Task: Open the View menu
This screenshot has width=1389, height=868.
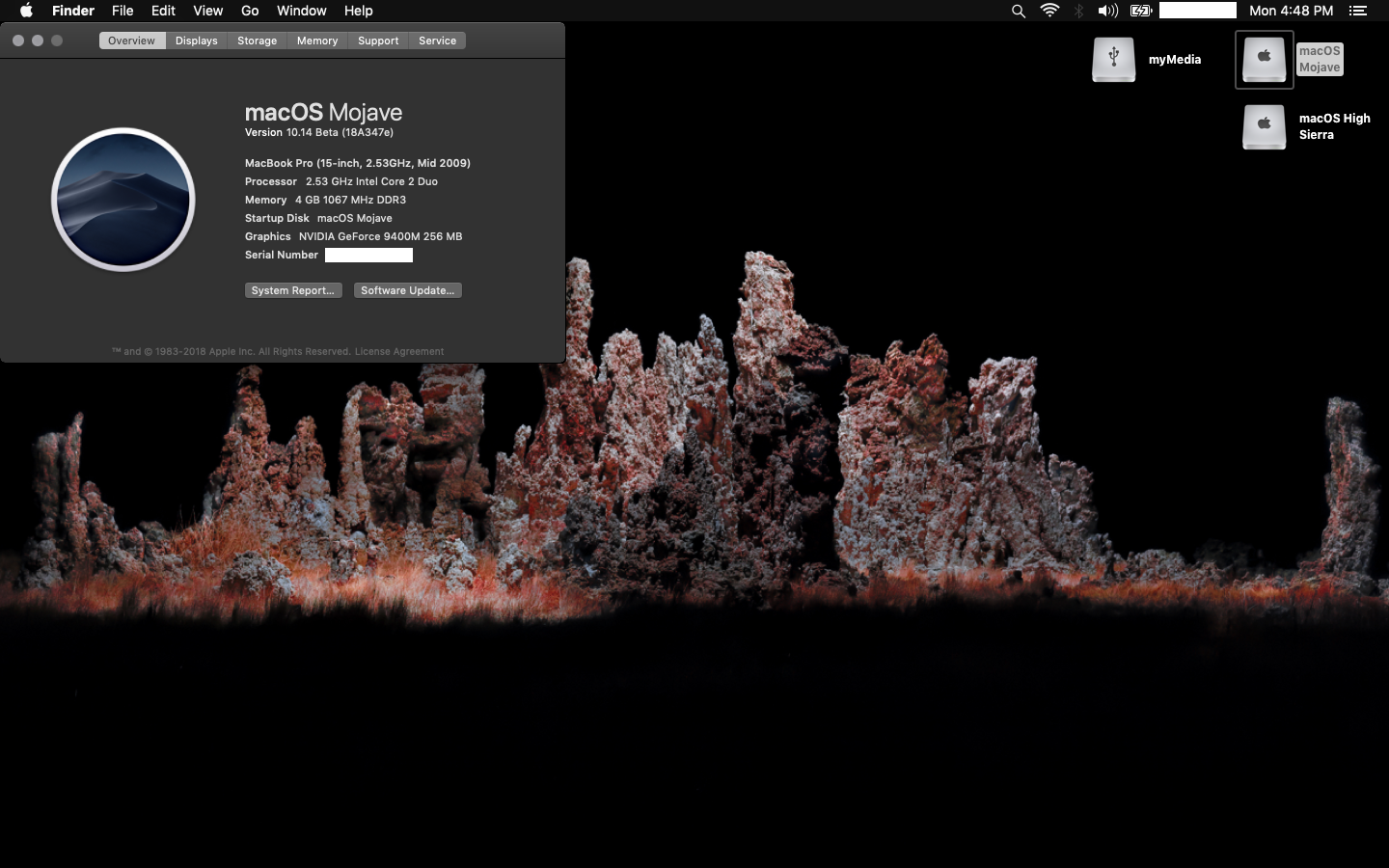Action: (x=207, y=11)
